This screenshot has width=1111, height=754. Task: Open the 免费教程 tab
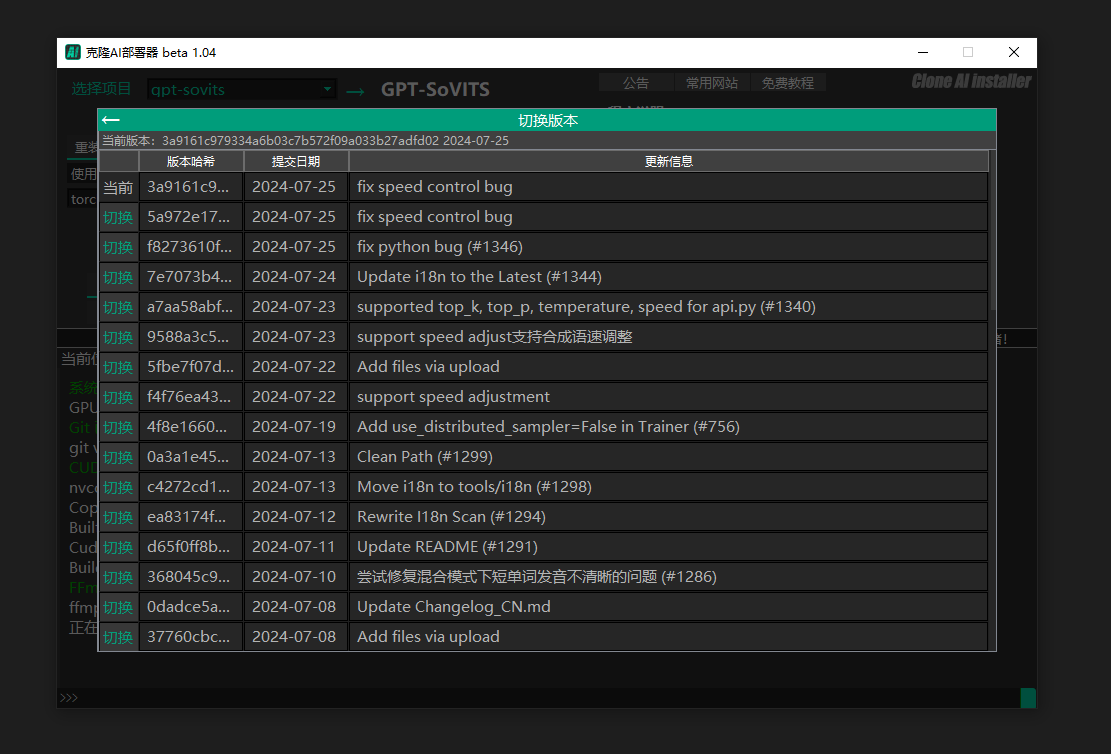(x=787, y=83)
